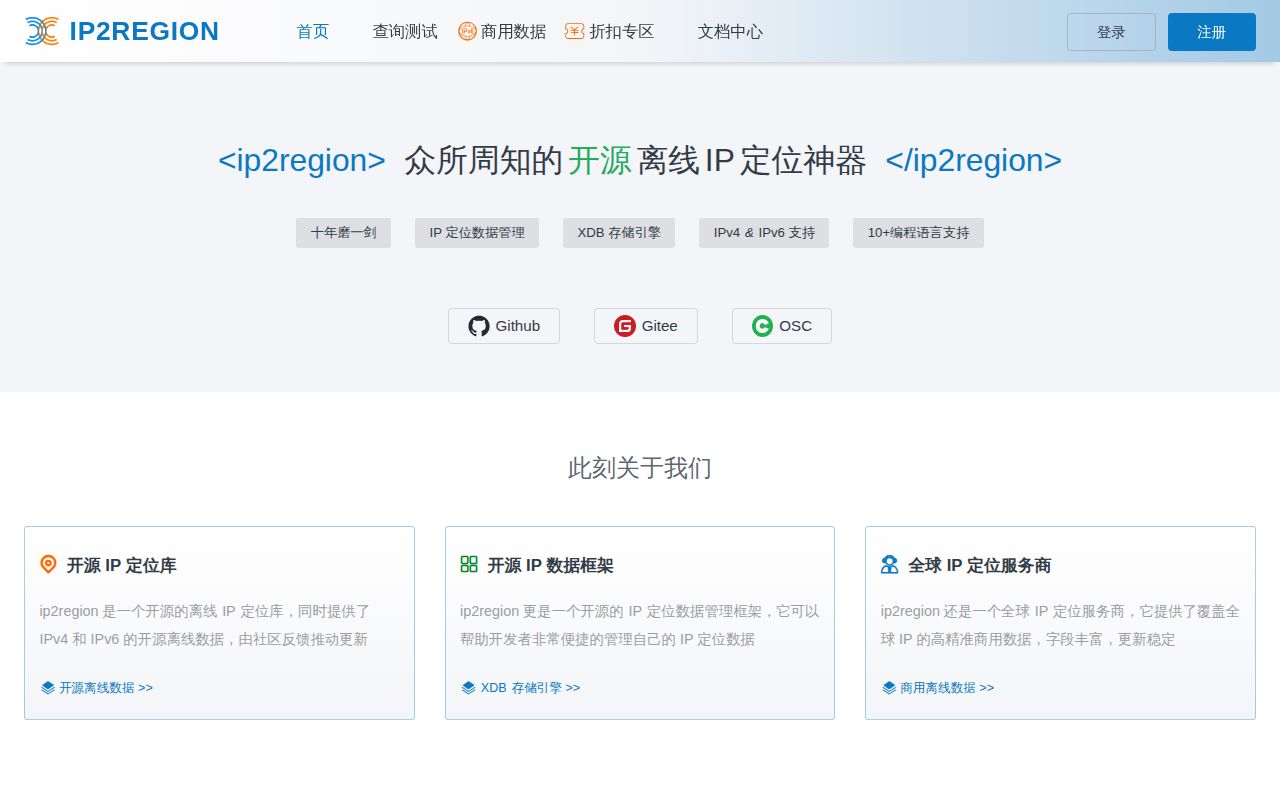Viewport: 1280px width, 800px height.
Task: Click the opening <ip2region> tag text
Action: (302, 160)
